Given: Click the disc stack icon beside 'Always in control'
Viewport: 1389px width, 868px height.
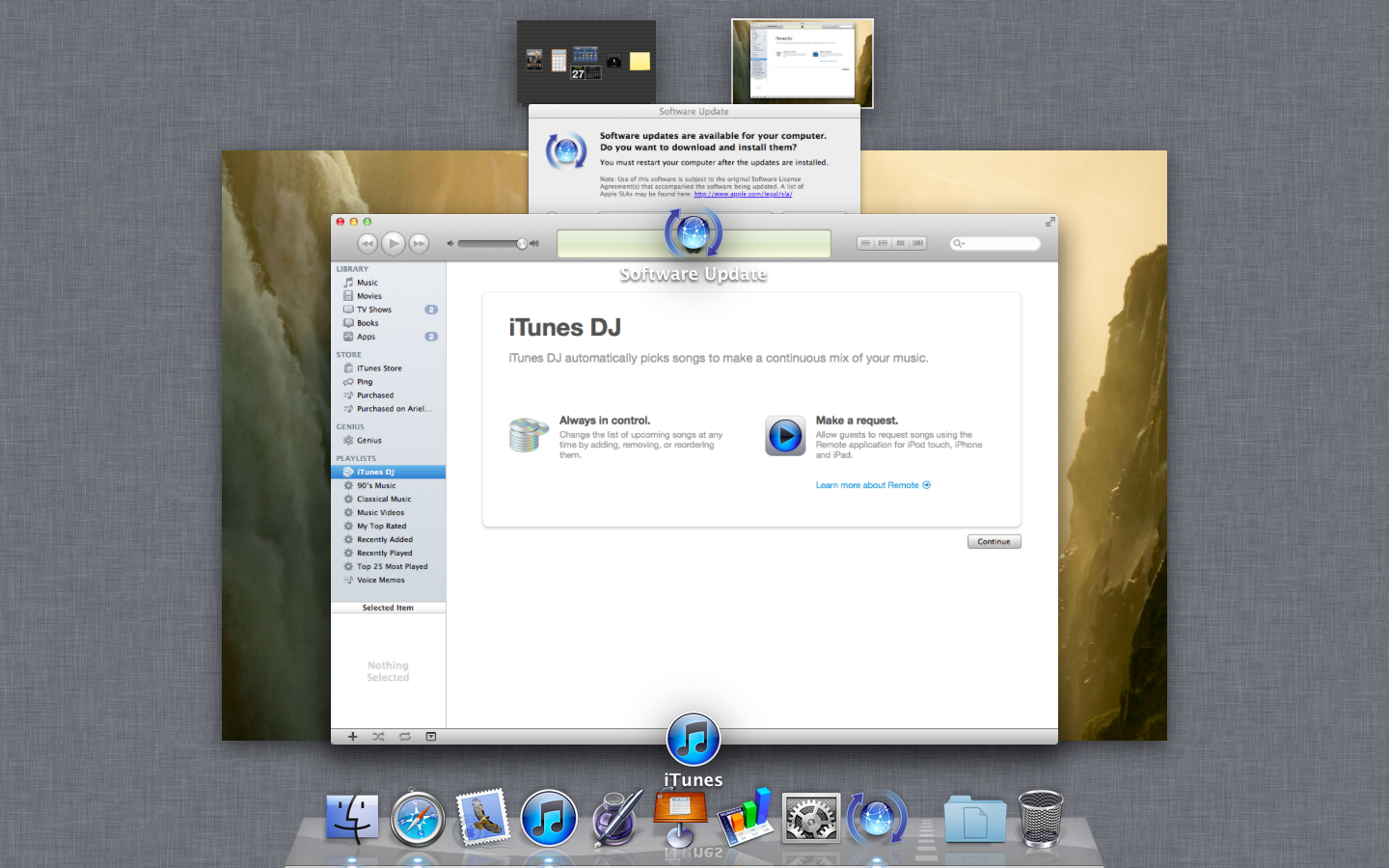Looking at the screenshot, I should [x=529, y=435].
